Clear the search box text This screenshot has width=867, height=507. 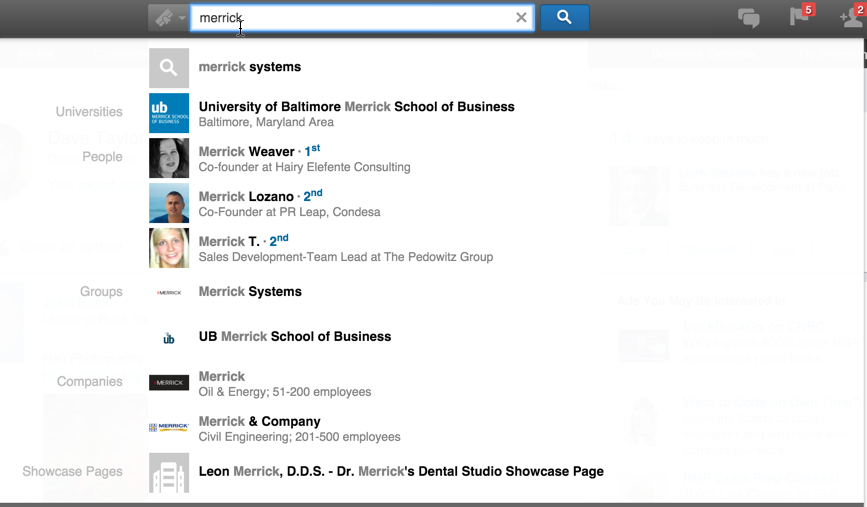[521, 18]
